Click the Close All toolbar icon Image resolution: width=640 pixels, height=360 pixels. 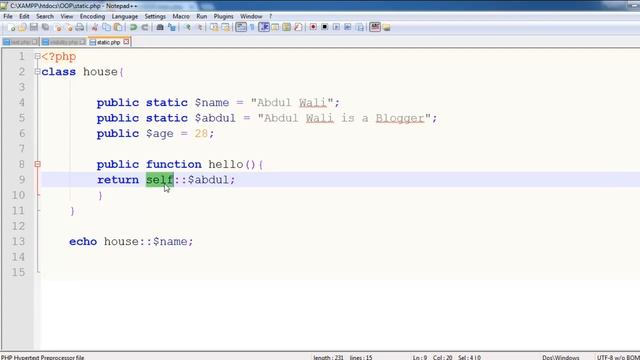pos(69,27)
